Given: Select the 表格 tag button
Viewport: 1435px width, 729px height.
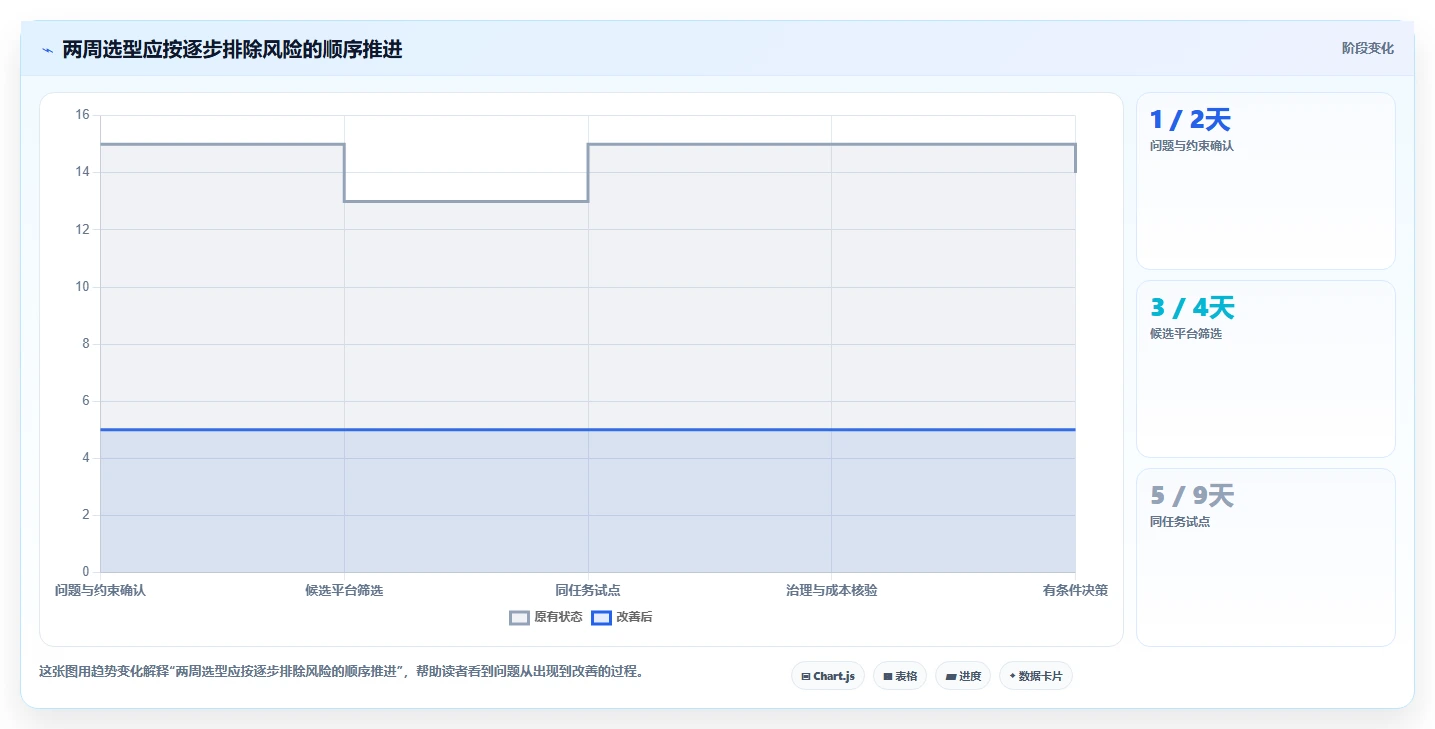Looking at the screenshot, I should [x=900, y=676].
